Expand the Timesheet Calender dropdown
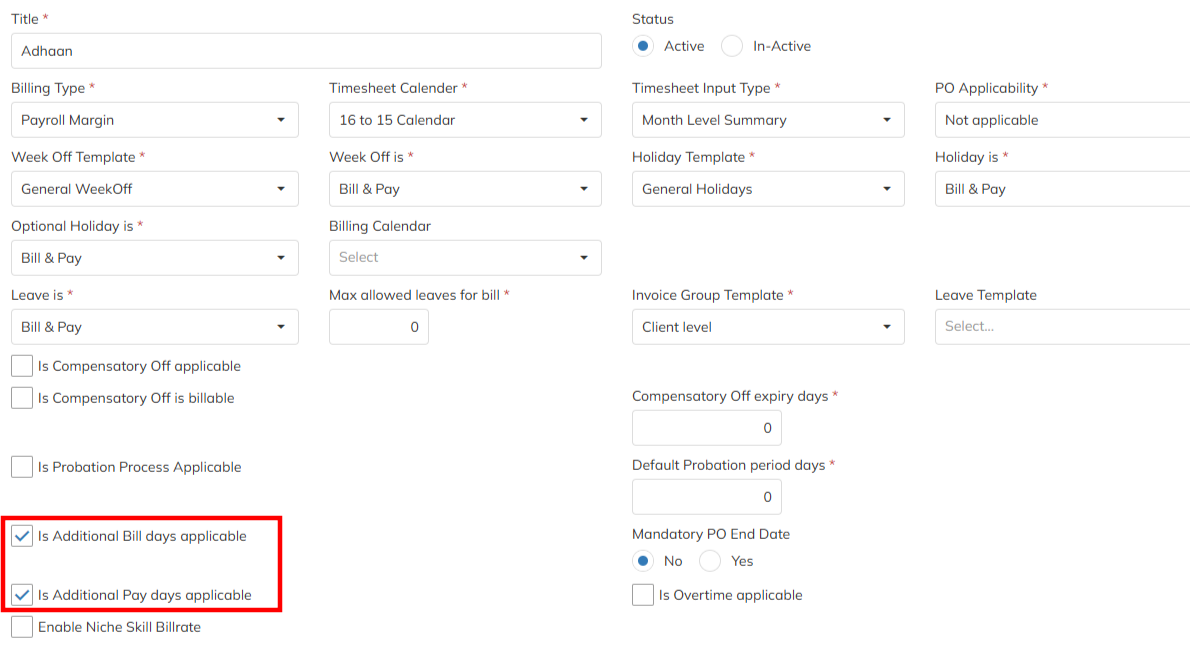 click(465, 120)
